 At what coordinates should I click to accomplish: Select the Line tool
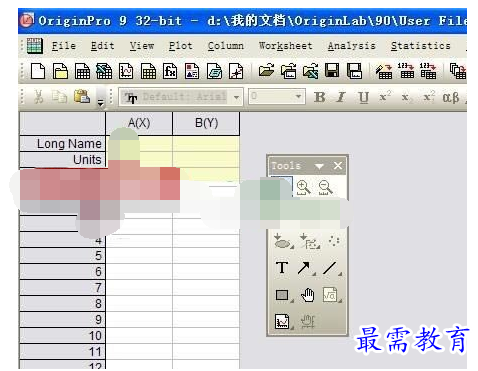(332, 268)
